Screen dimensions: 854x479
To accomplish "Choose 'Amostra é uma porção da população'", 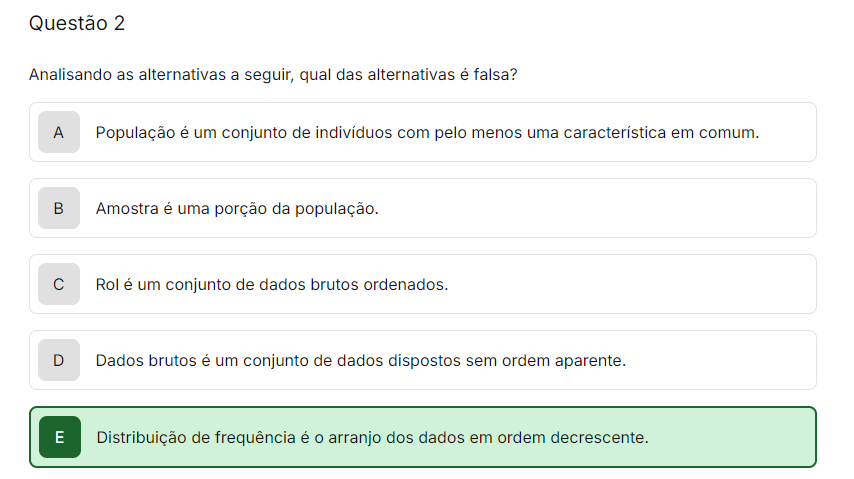I will tap(237, 208).
